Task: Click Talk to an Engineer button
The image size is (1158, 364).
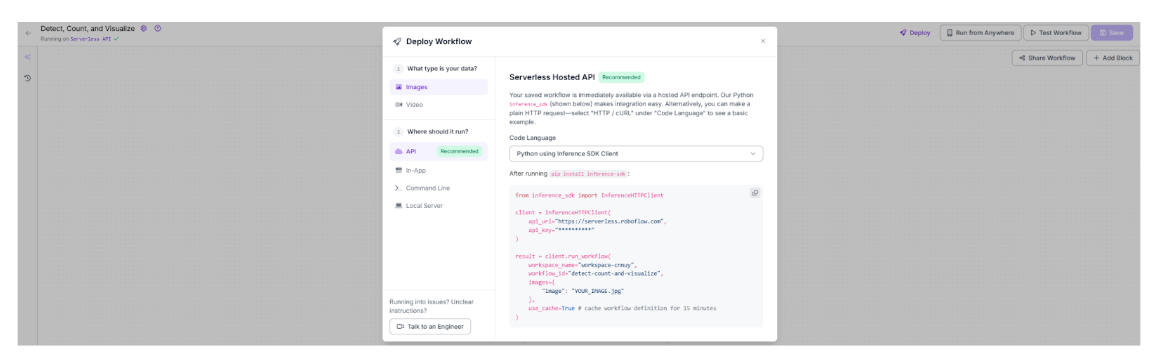Action: click(430, 326)
